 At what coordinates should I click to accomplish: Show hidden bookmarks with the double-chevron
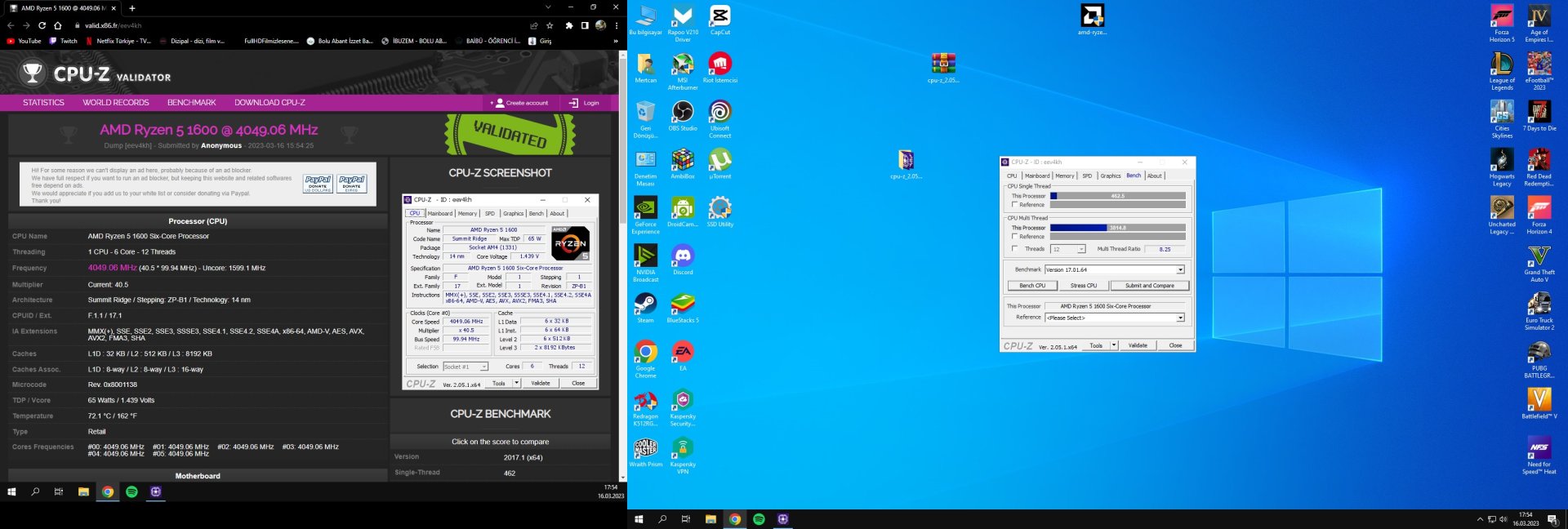pos(616,41)
